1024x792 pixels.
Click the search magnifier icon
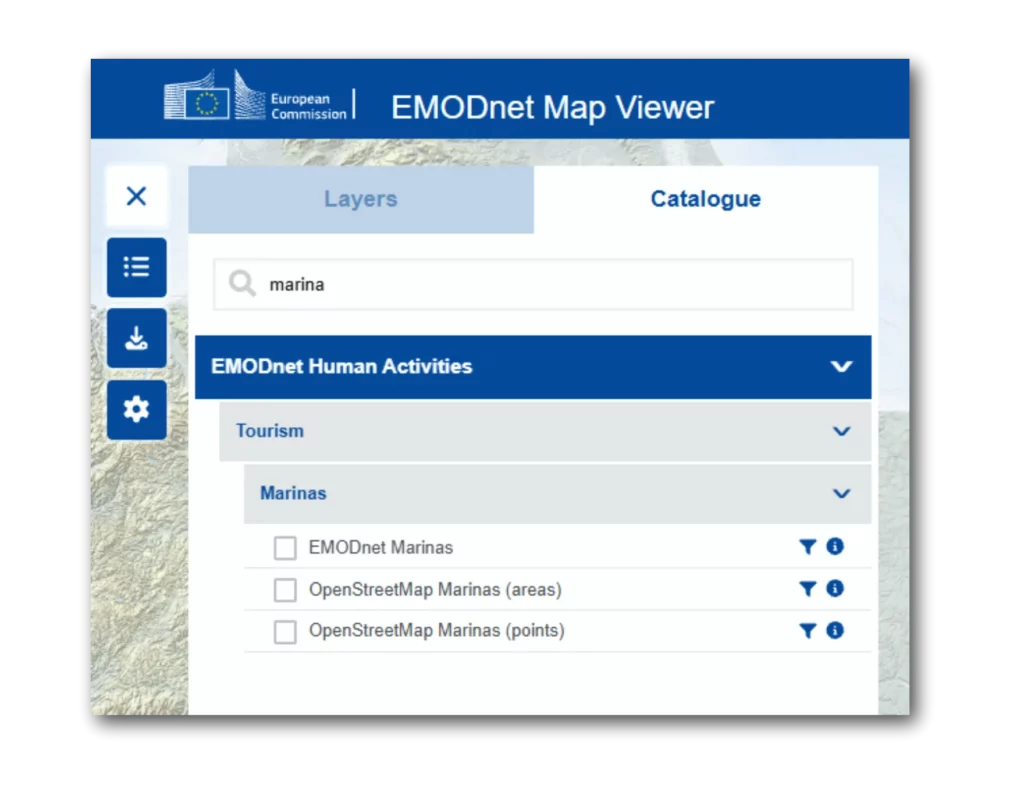pyautogui.click(x=242, y=283)
